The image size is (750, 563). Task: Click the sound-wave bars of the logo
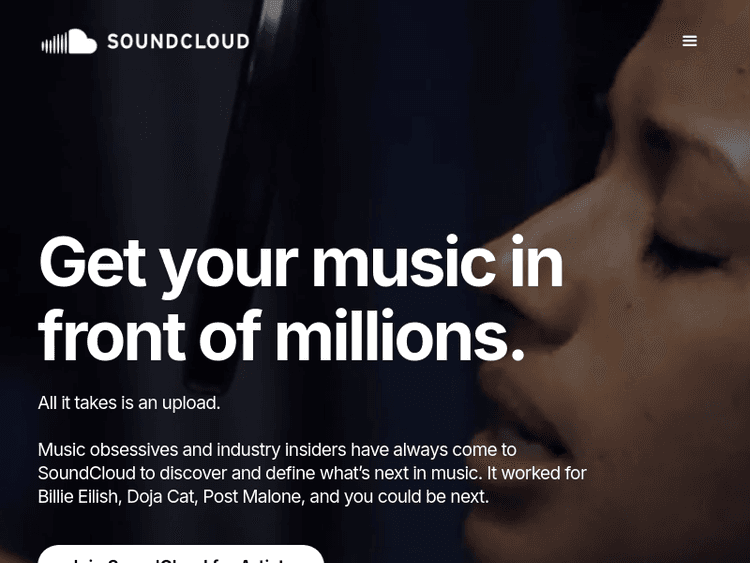tap(54, 44)
